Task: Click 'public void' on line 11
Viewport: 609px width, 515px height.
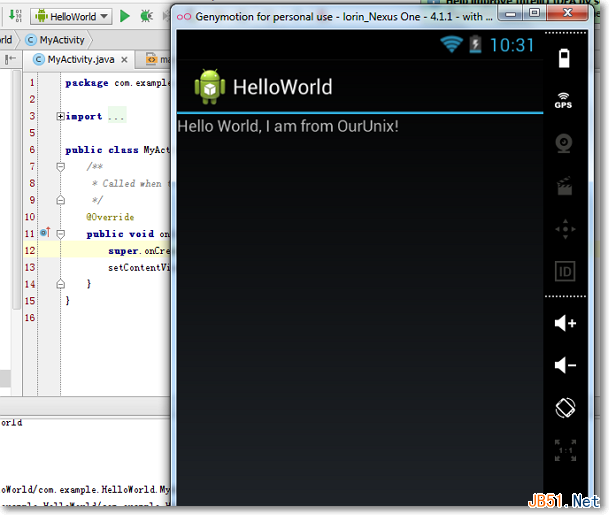Action: [120, 234]
